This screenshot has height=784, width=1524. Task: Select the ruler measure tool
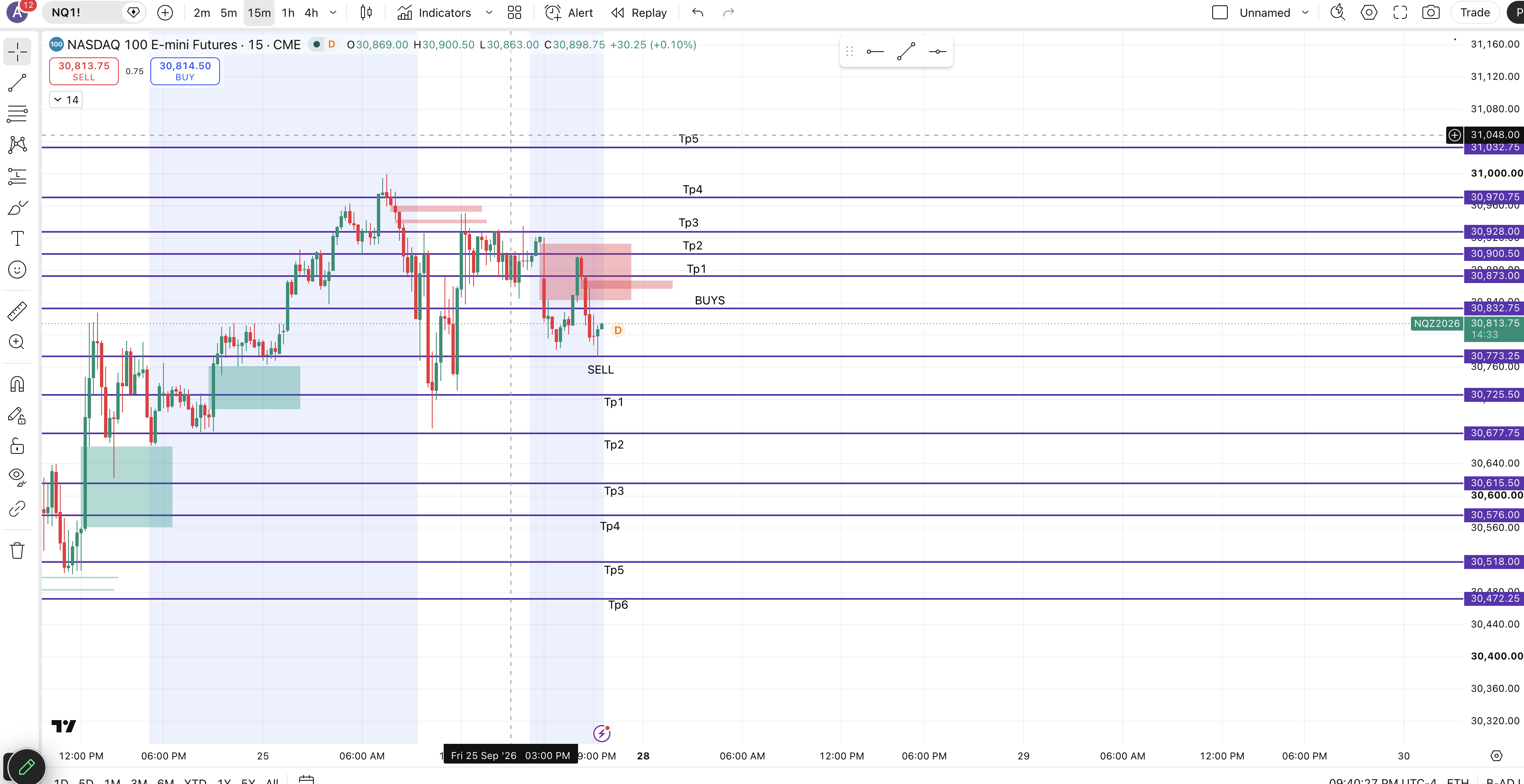point(17,311)
